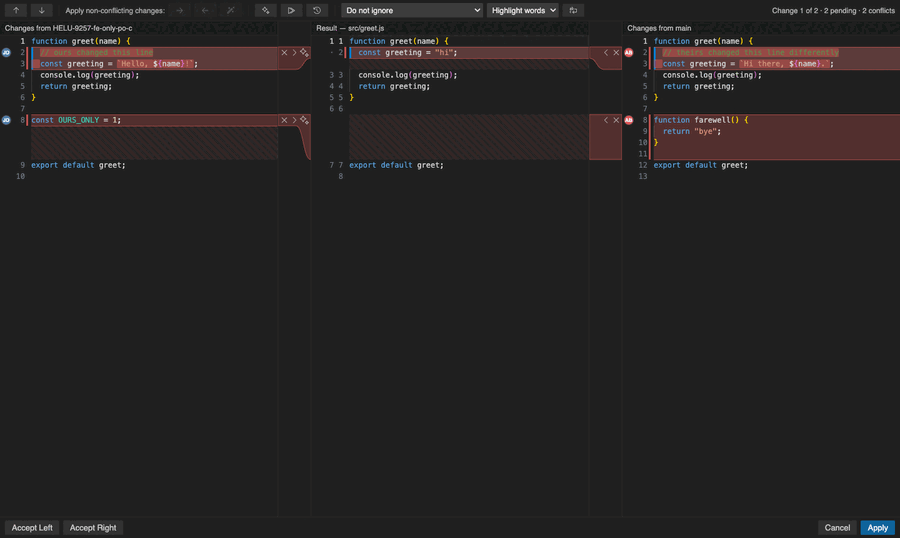The width and height of the screenshot is (900, 538).
Task: Magic resolve OURS_ONLY conflict wand icon
Action: click(x=304, y=120)
